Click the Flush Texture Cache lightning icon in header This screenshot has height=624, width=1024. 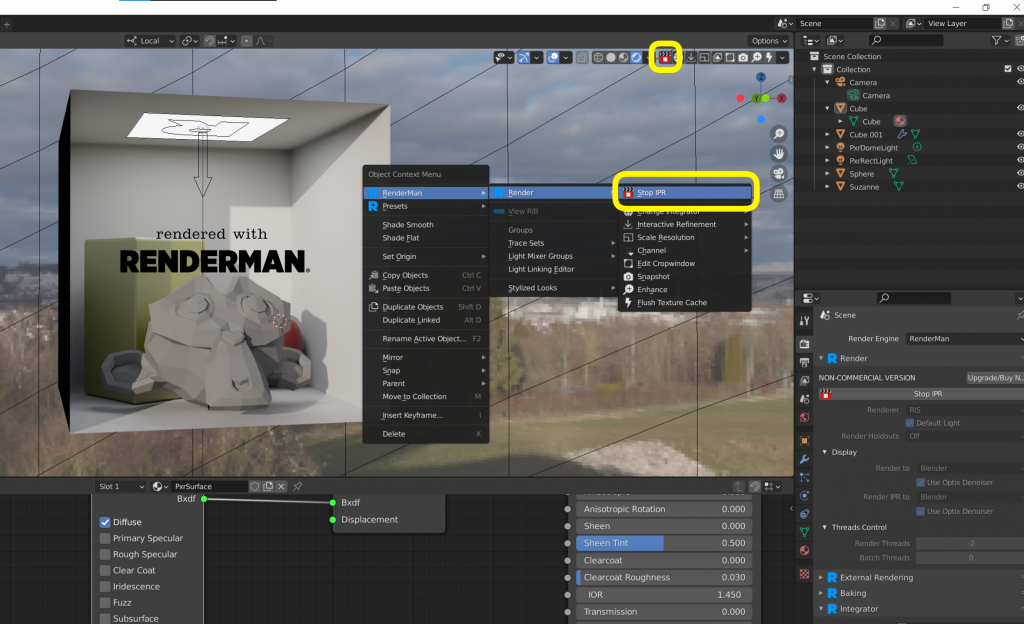[x=769, y=57]
